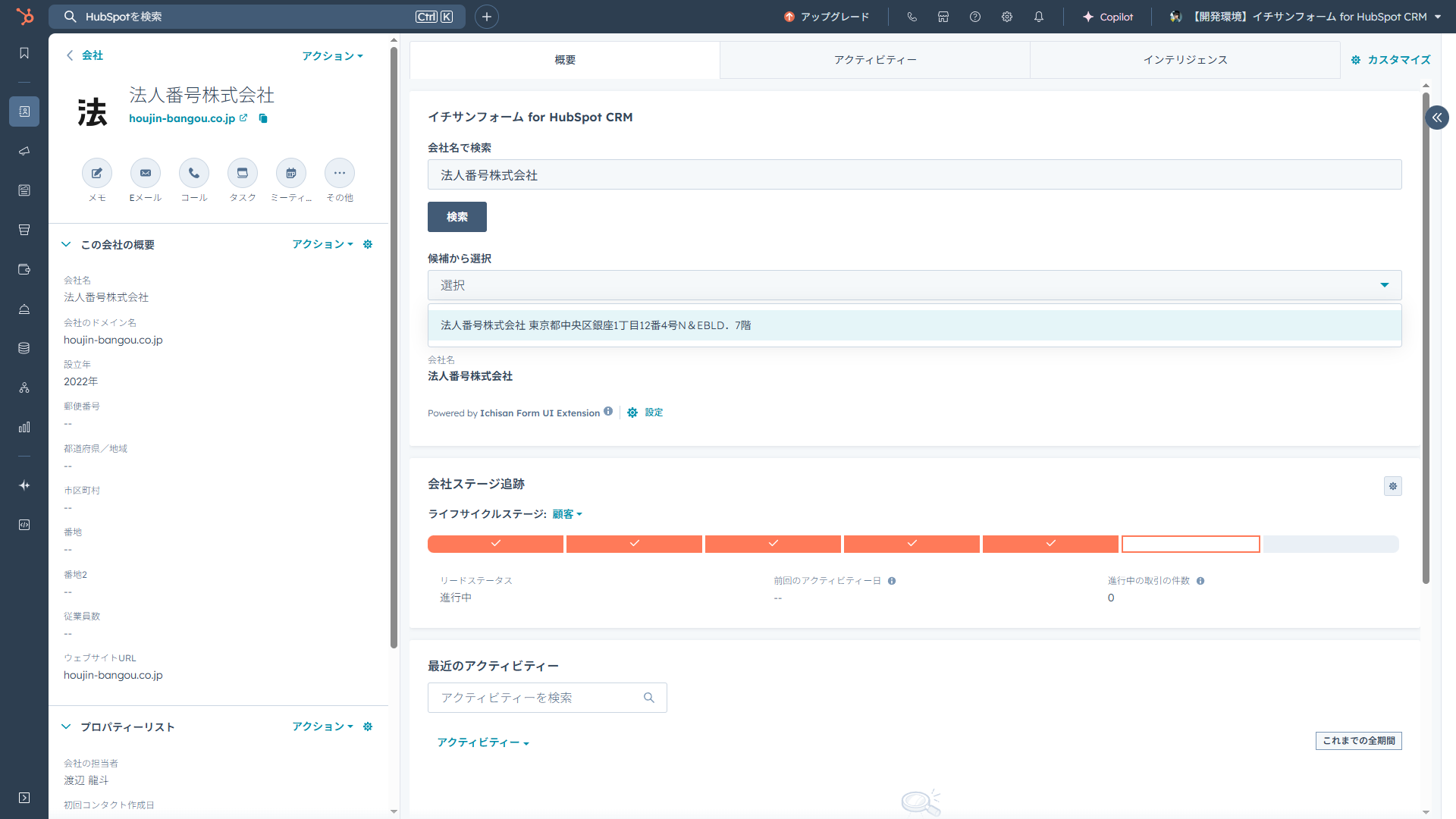Expand the account menu for 【開発環境】イチサンフォーム
The width and height of the screenshot is (1456, 819).
click(1436, 16)
